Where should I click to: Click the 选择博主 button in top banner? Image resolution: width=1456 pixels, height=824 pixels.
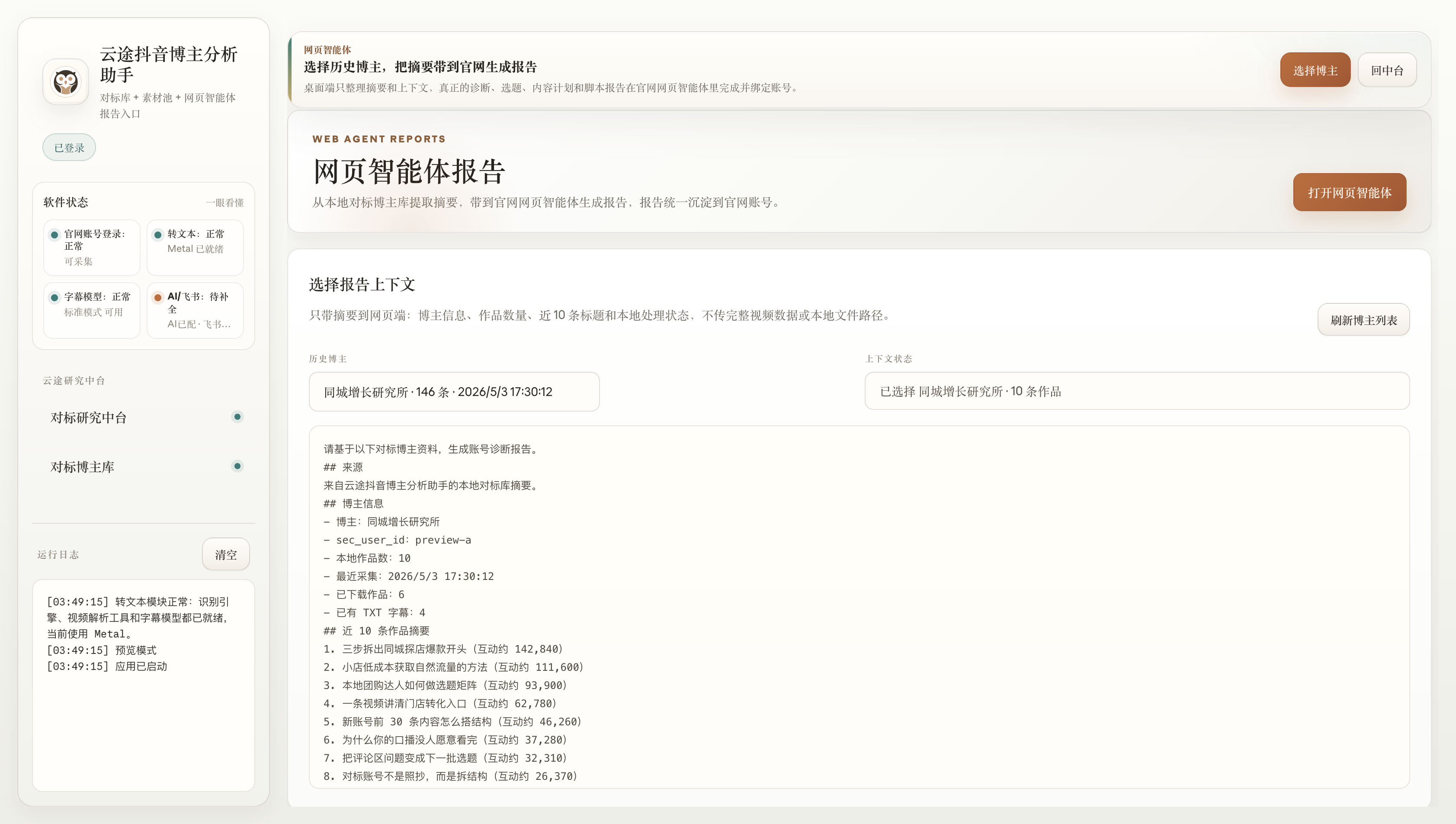tap(1315, 70)
